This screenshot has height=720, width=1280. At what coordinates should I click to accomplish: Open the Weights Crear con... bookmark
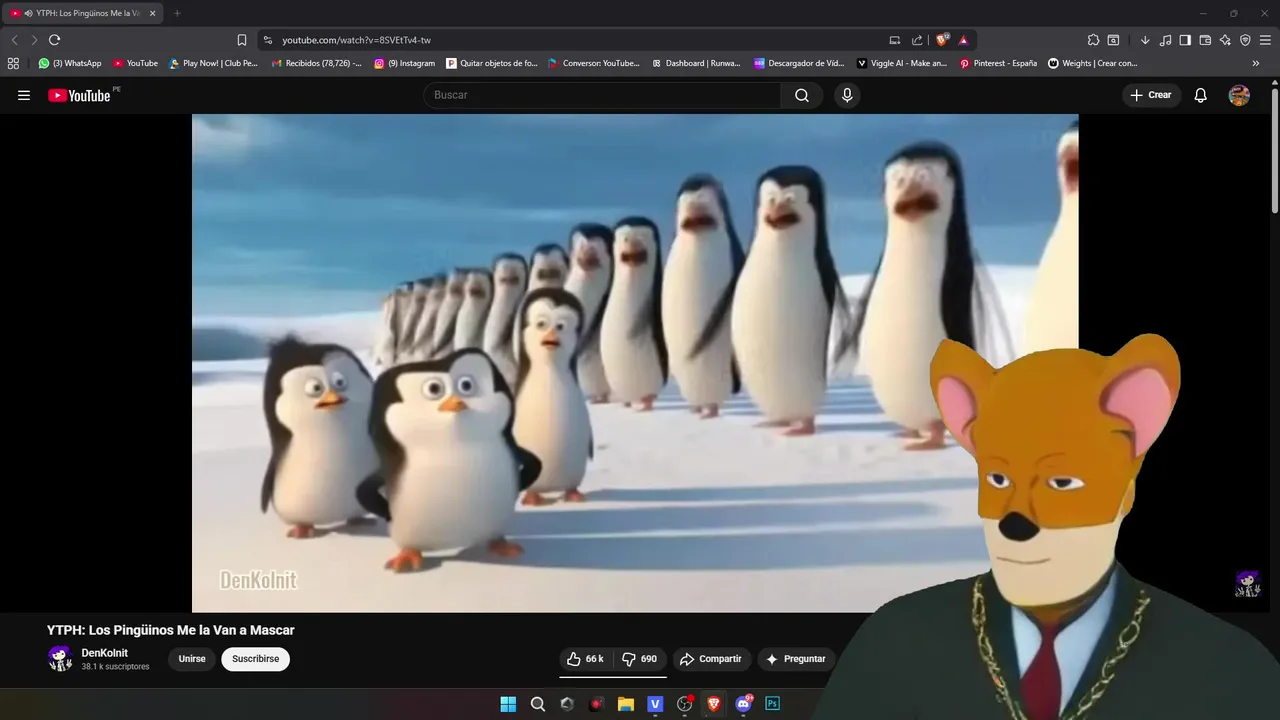click(x=1093, y=63)
